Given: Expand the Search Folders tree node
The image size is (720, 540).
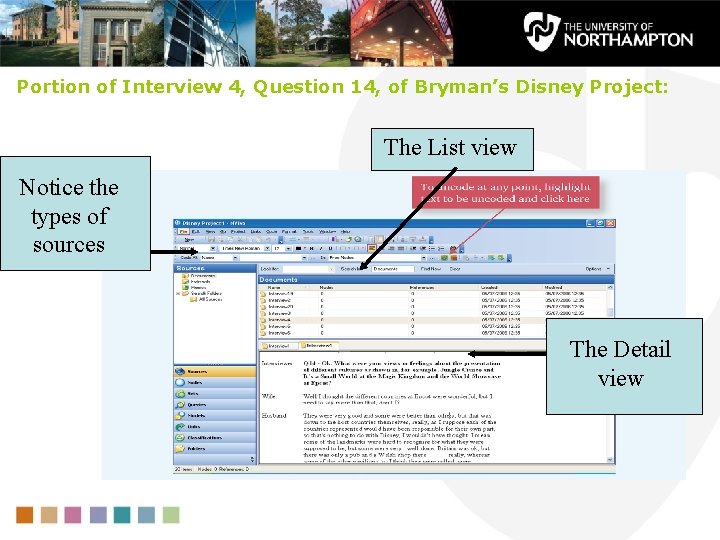Looking at the screenshot, I should [178, 293].
